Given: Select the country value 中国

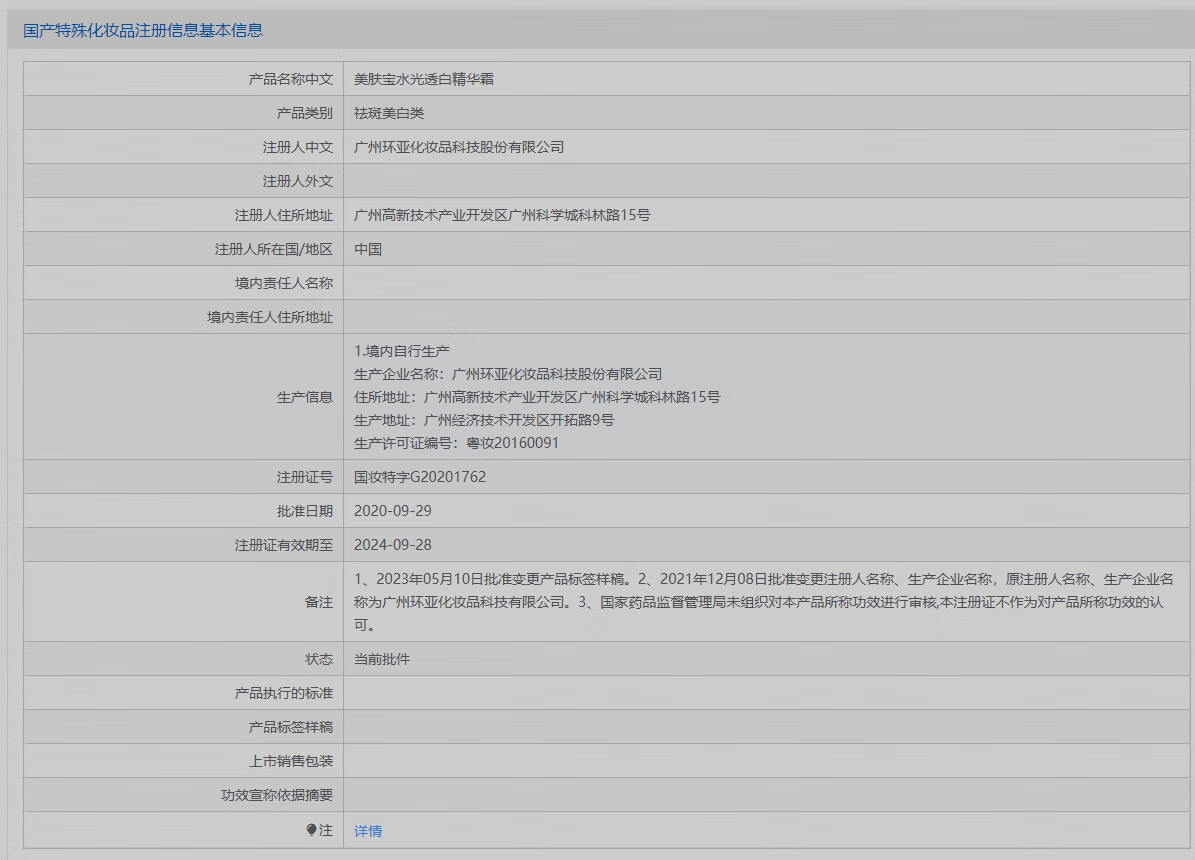Looking at the screenshot, I should [368, 249].
